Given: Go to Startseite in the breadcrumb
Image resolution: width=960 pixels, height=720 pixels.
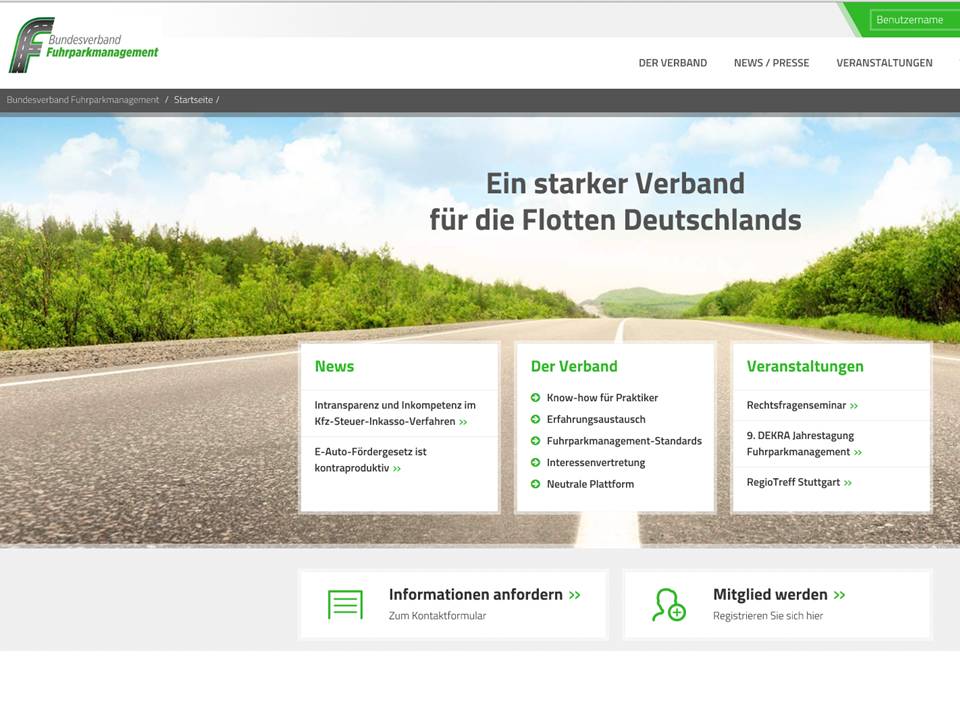Looking at the screenshot, I should point(192,100).
